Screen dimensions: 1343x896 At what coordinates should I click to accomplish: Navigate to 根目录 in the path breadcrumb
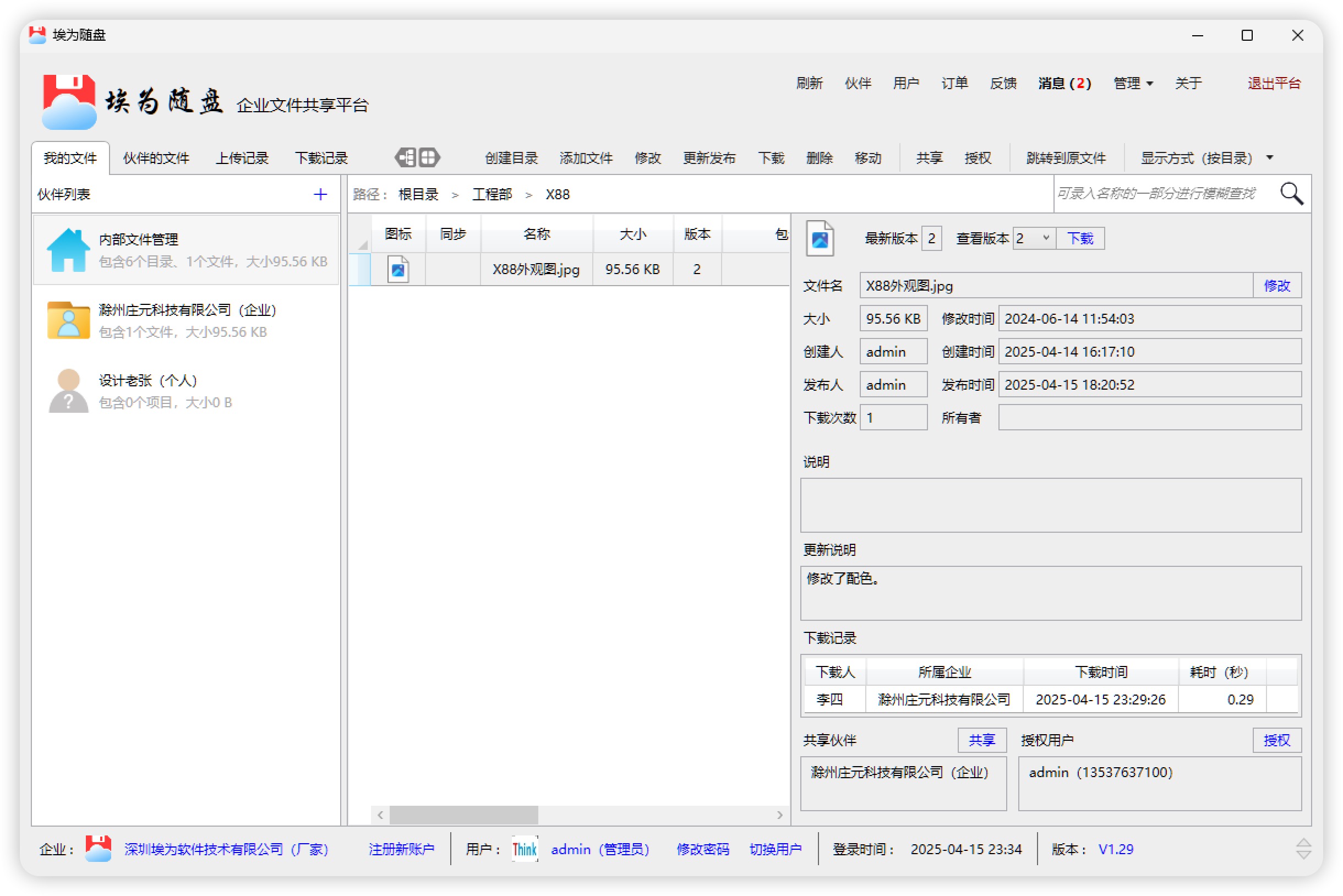(x=418, y=194)
